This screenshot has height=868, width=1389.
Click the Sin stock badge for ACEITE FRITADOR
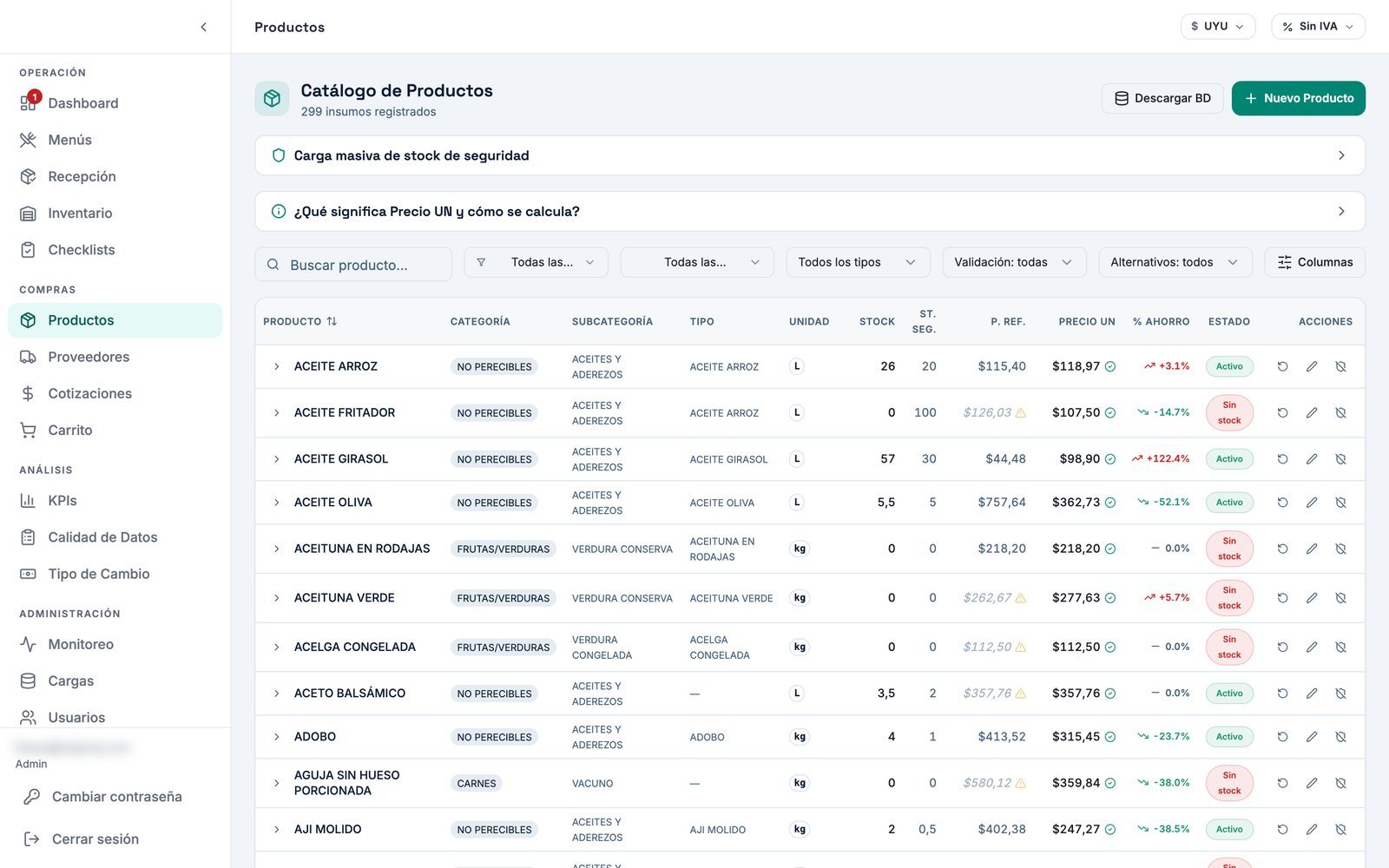[1229, 412]
